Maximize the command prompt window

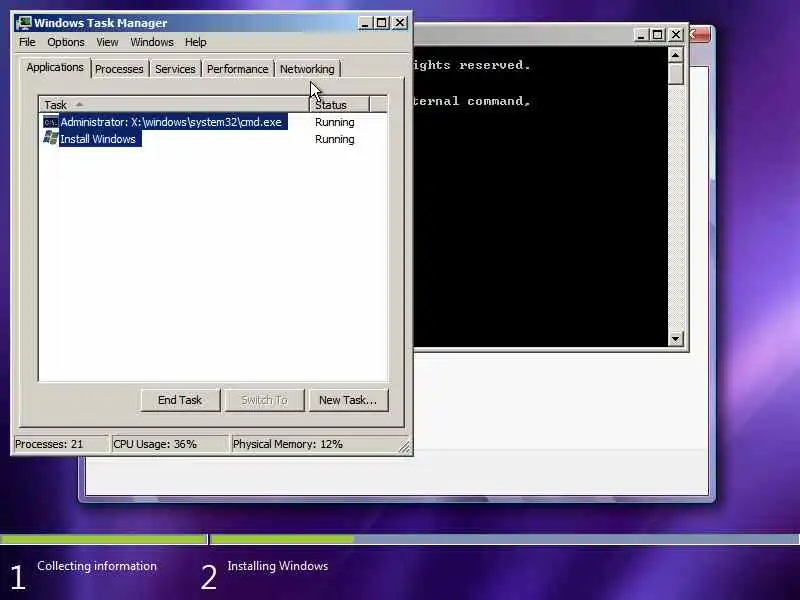658,35
